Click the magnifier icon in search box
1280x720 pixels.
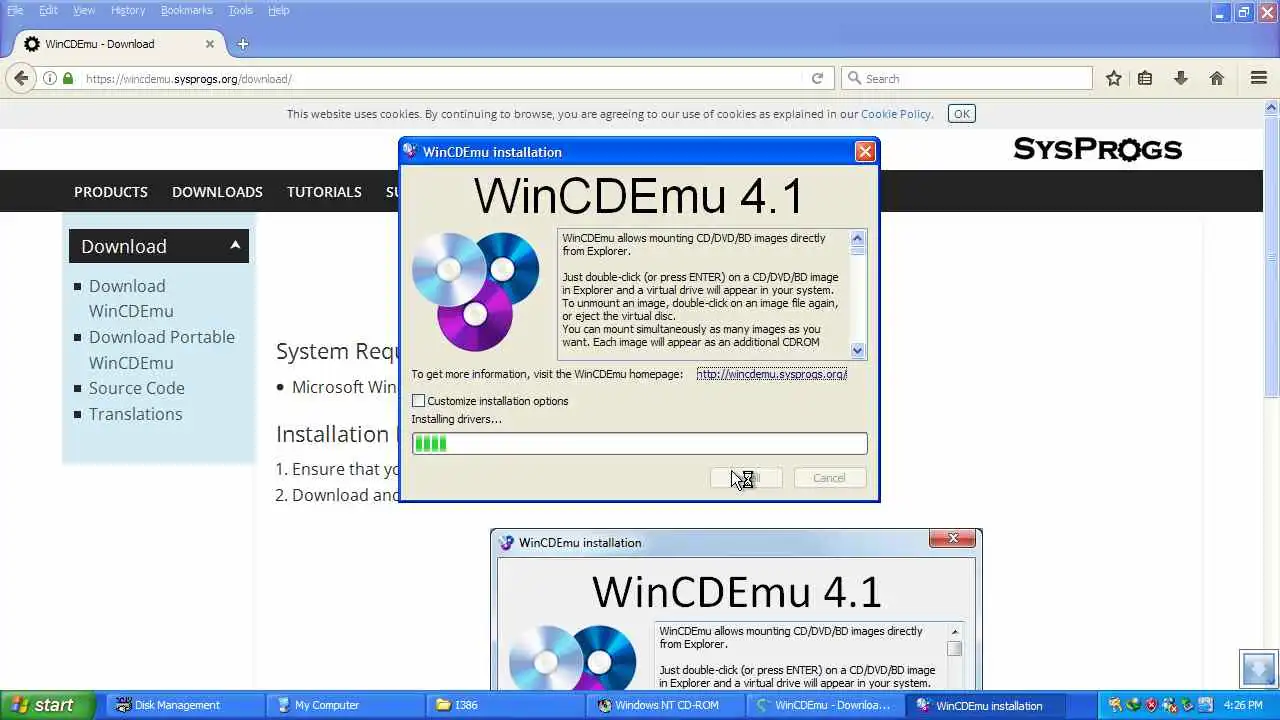click(x=854, y=78)
